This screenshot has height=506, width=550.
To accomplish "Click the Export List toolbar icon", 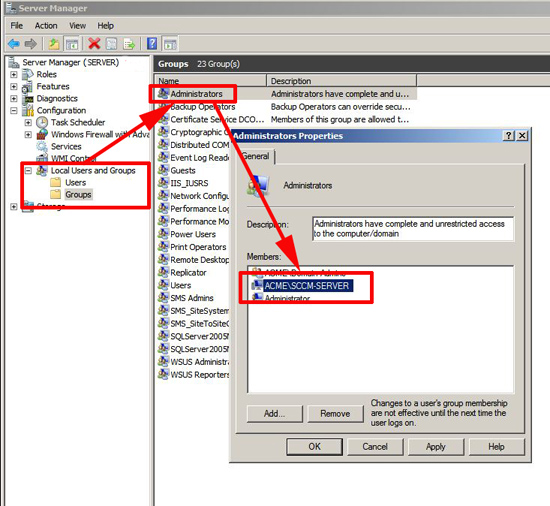I will (129, 44).
